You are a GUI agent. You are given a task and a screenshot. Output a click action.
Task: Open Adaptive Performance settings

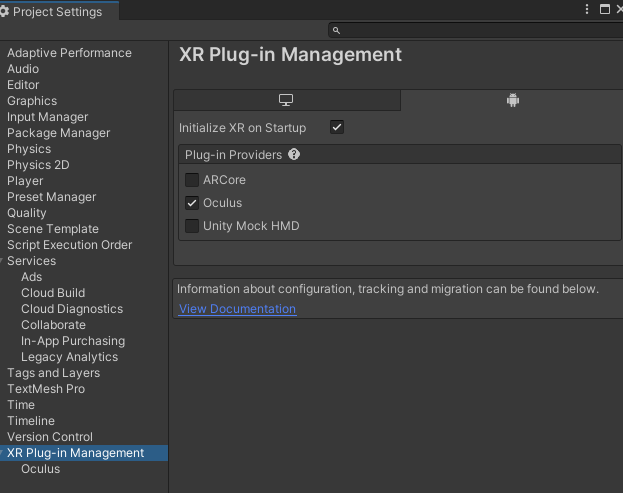click(69, 53)
